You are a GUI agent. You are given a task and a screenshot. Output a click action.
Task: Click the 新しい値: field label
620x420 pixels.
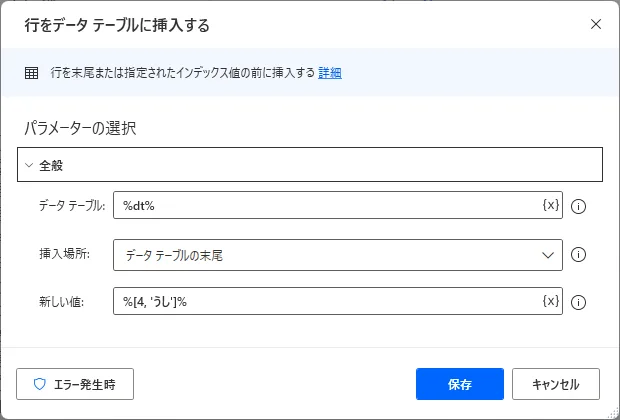pos(62,302)
